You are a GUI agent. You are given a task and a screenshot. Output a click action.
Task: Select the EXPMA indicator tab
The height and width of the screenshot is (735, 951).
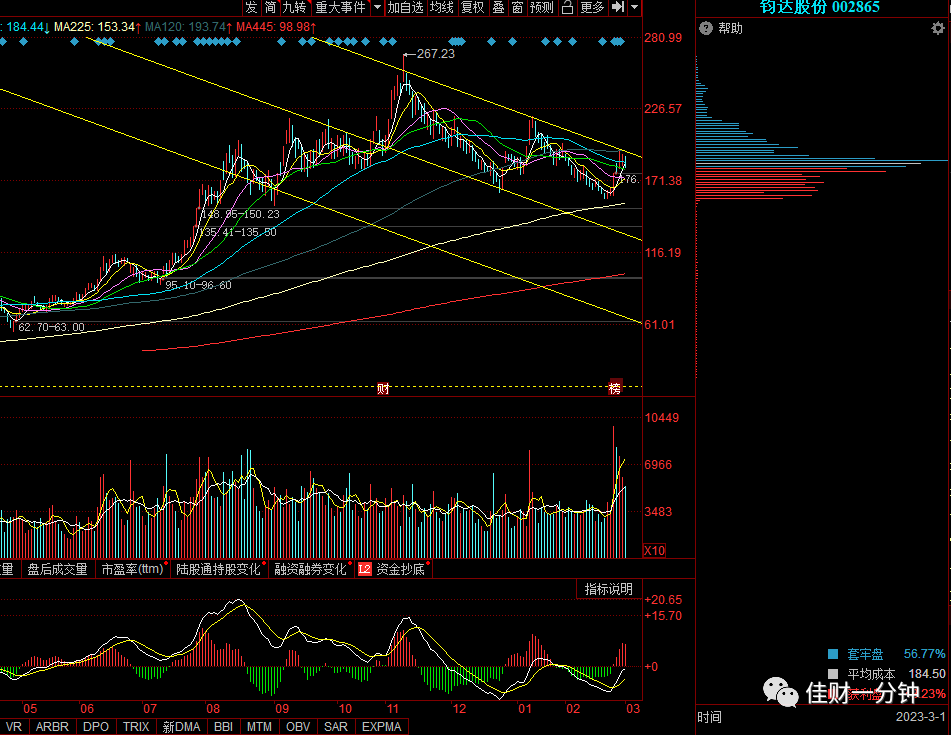381,727
